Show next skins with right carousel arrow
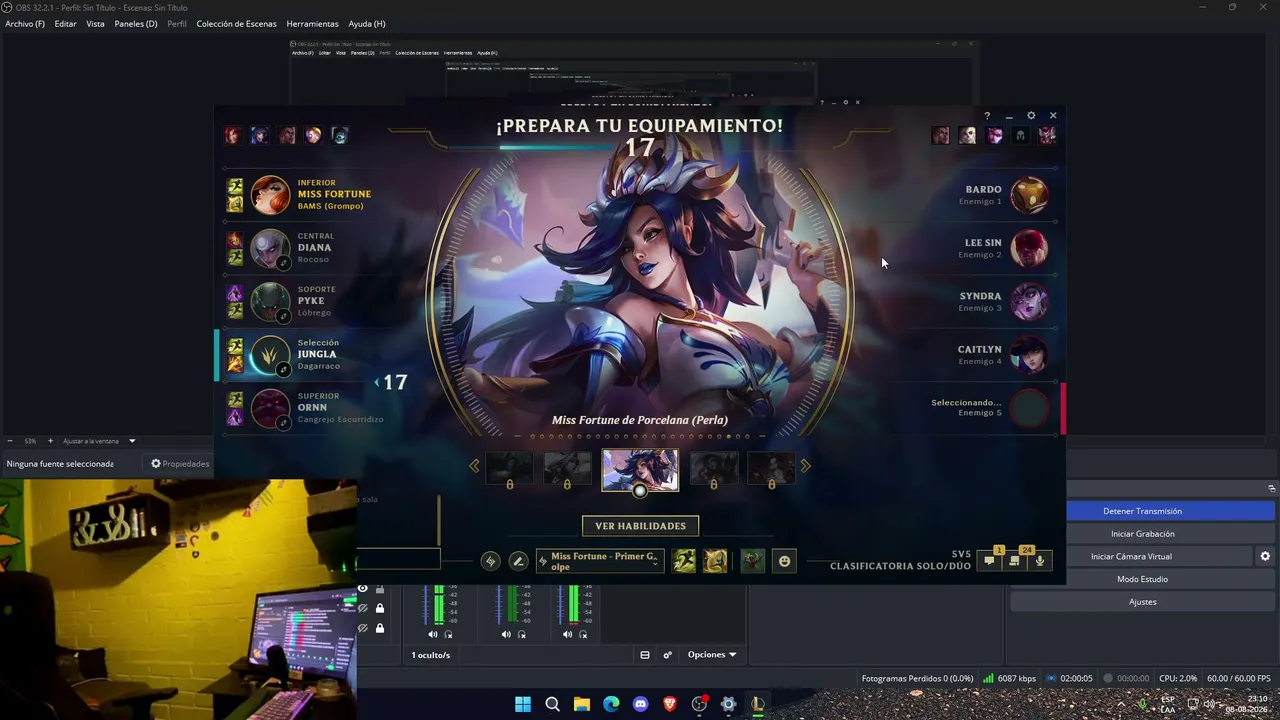The height and width of the screenshot is (720, 1280). pyautogui.click(x=805, y=465)
